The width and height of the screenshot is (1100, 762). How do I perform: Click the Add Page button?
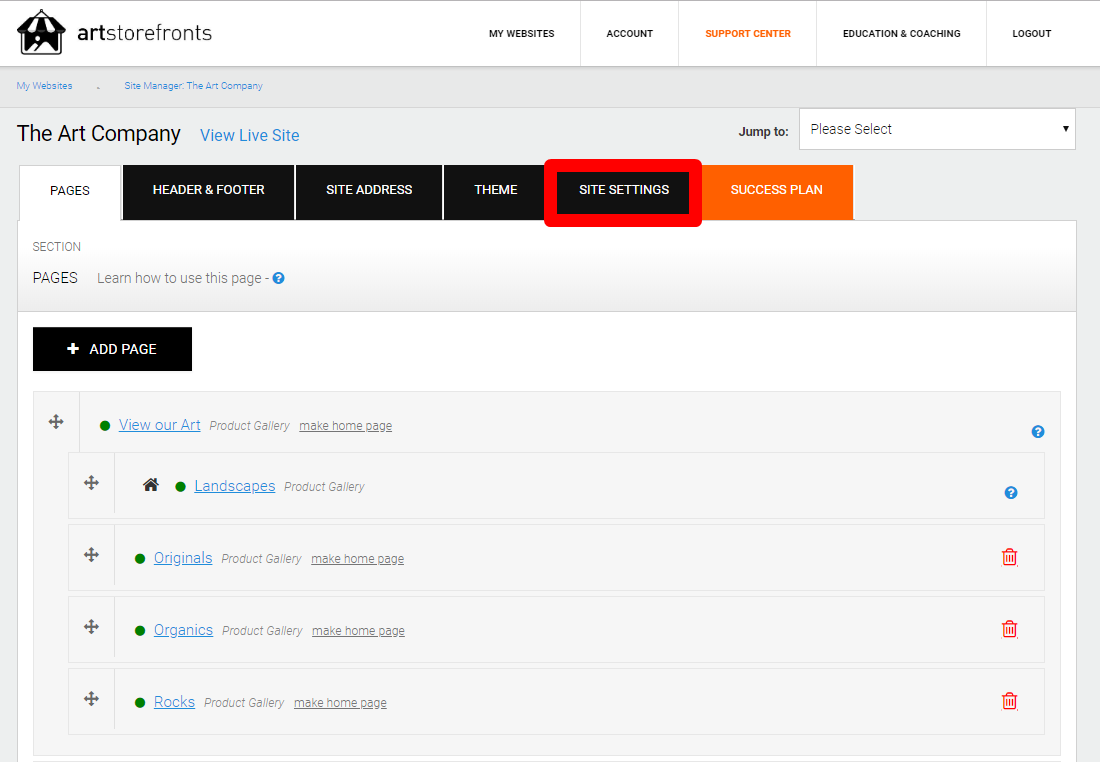coord(112,348)
